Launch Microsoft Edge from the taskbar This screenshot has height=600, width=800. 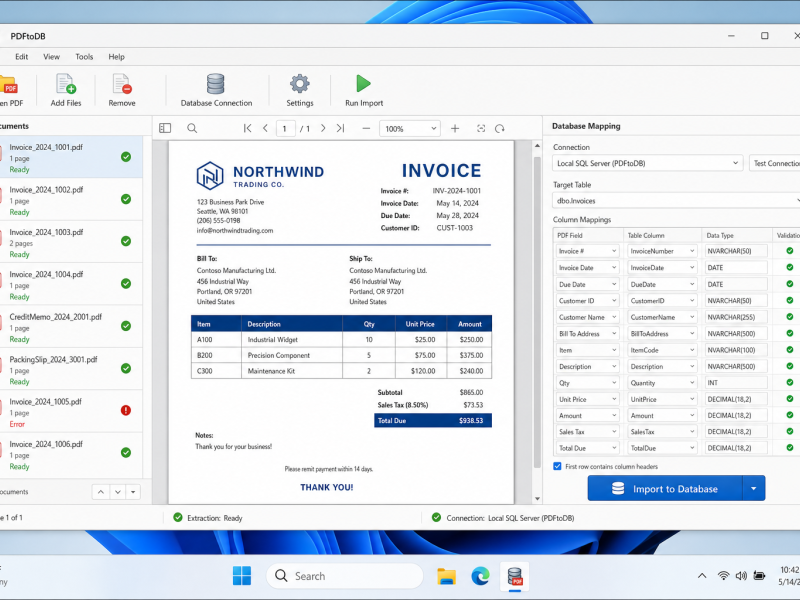click(x=480, y=576)
